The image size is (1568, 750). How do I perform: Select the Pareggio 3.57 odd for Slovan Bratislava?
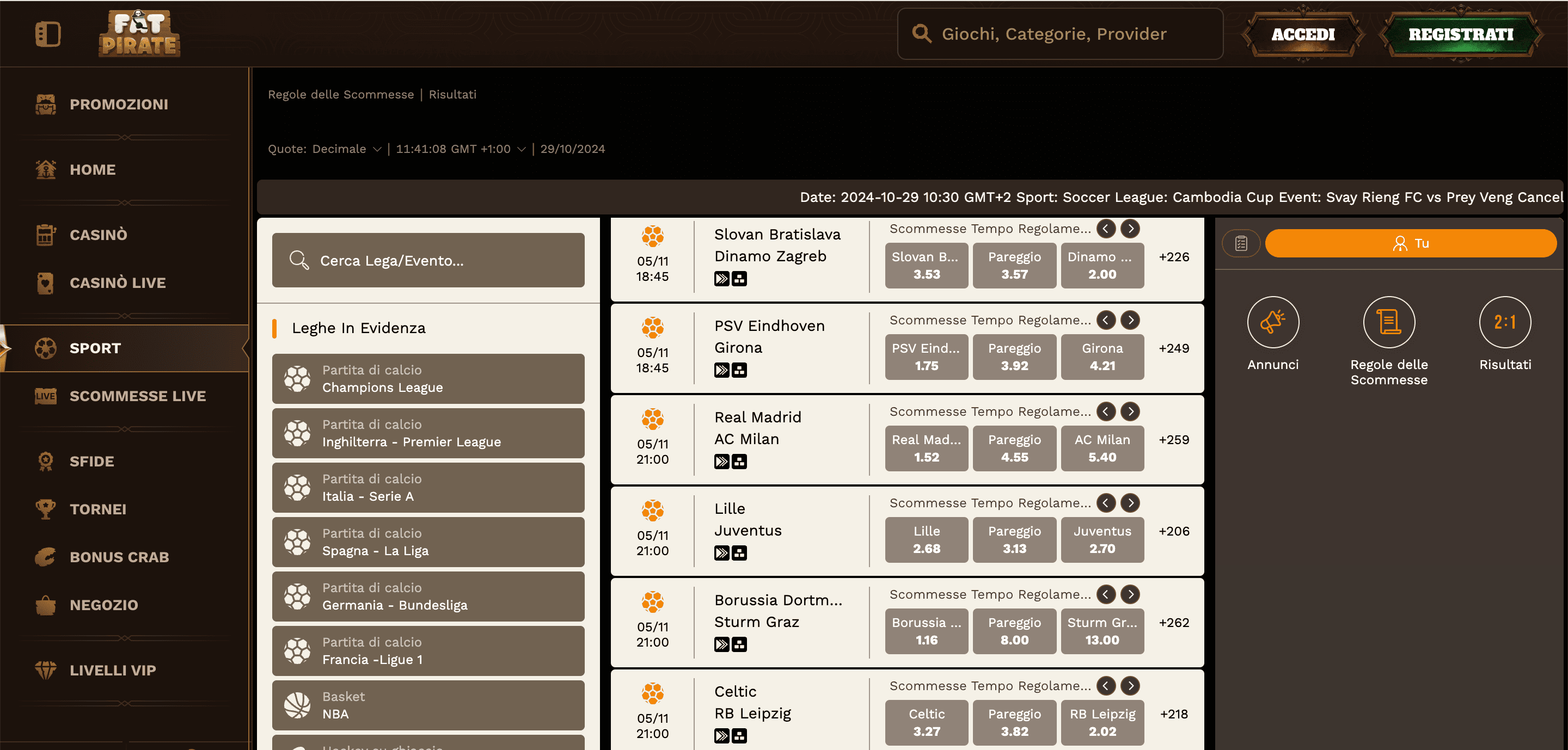click(1014, 265)
